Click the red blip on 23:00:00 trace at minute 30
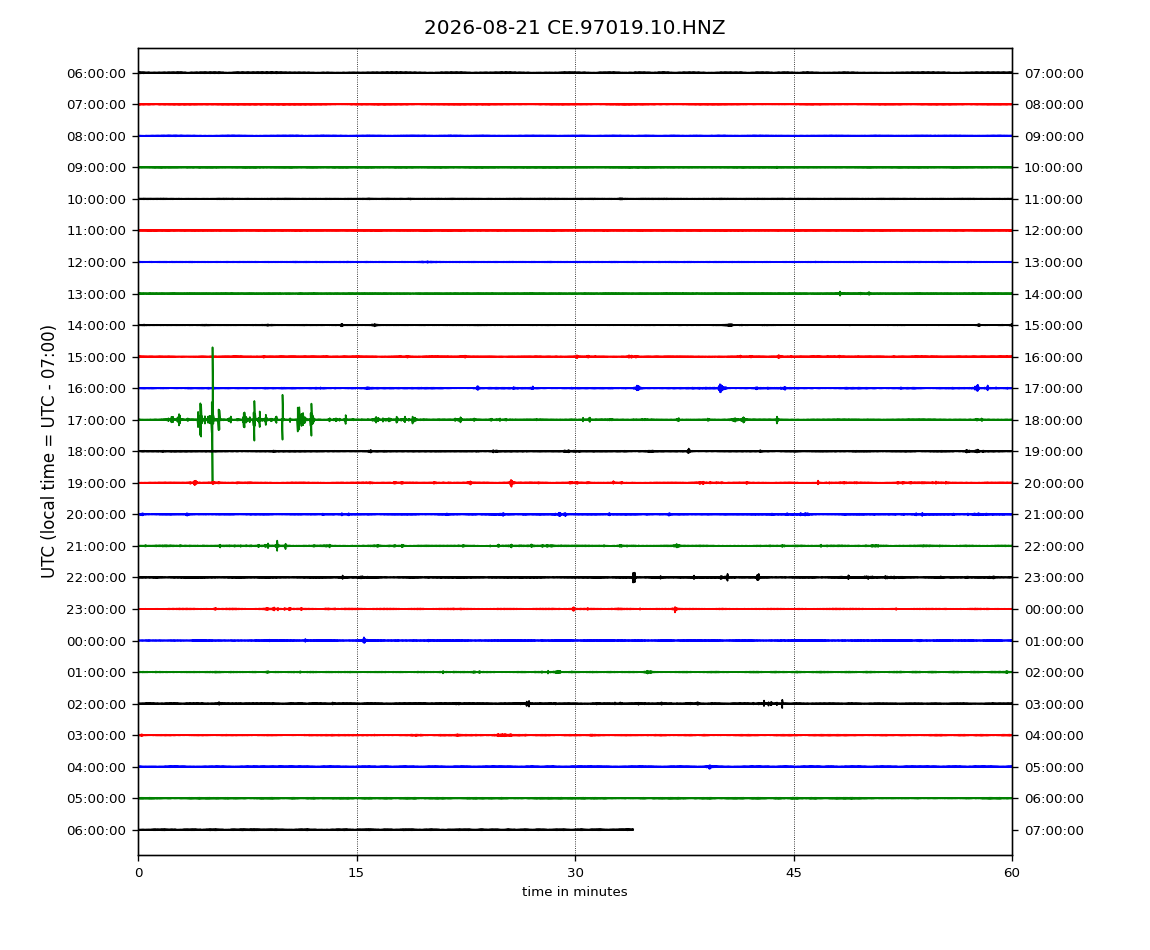Viewport: 1150px width, 950px height. tap(574, 609)
